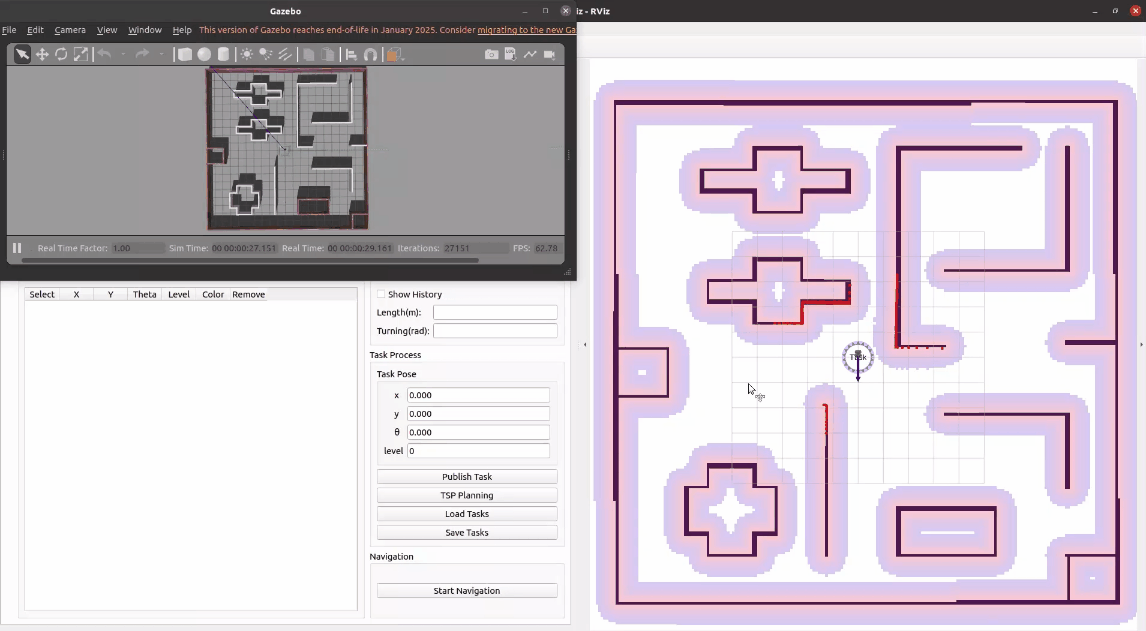
Task: Follow the 'migrating to the new Ga' link
Action: (x=526, y=30)
